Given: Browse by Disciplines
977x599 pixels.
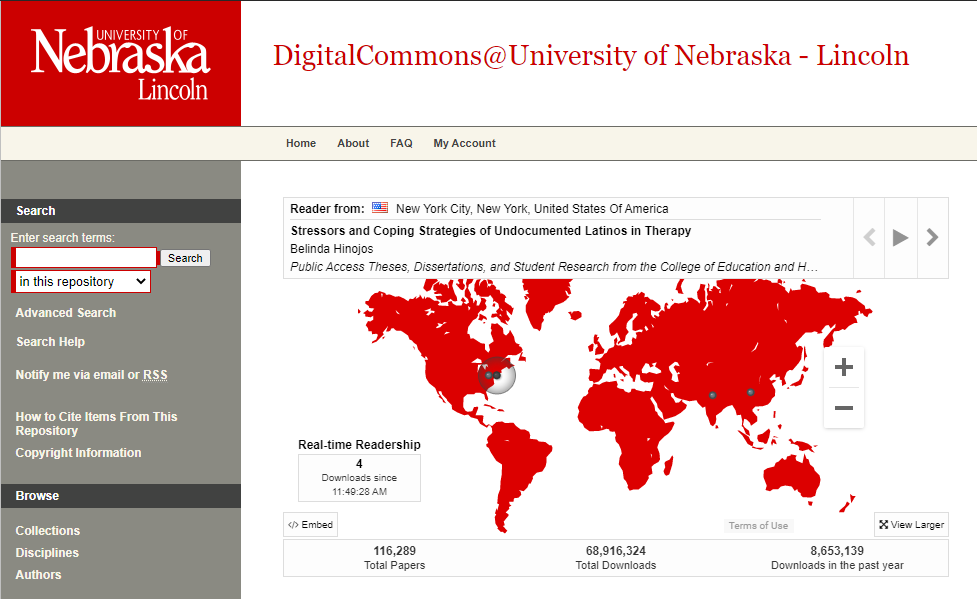Looking at the screenshot, I should tap(47, 553).
